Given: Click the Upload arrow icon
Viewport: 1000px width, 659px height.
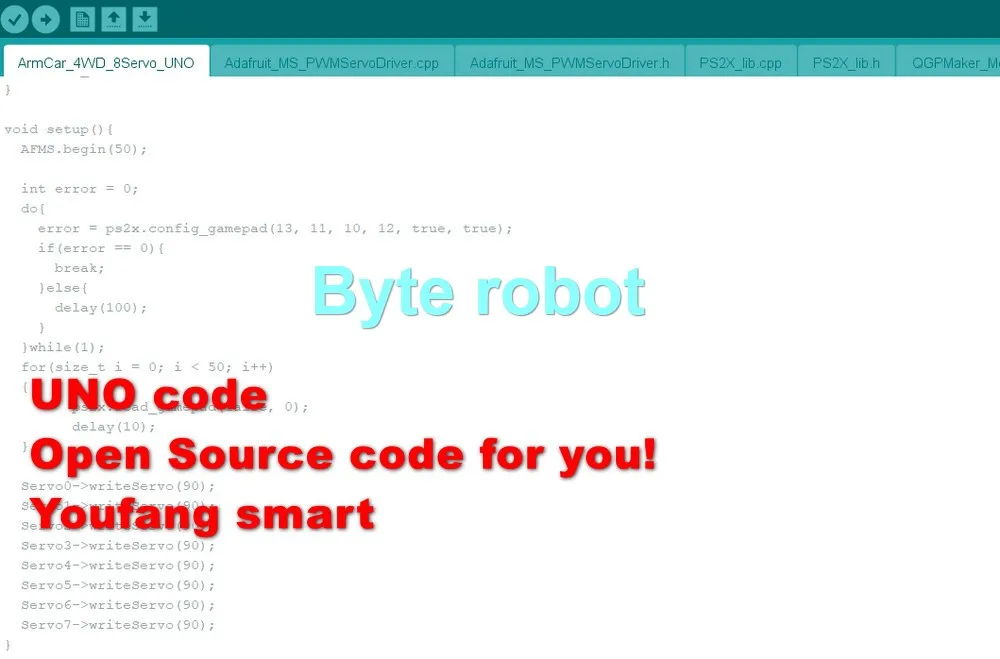Looking at the screenshot, I should (x=46, y=19).
